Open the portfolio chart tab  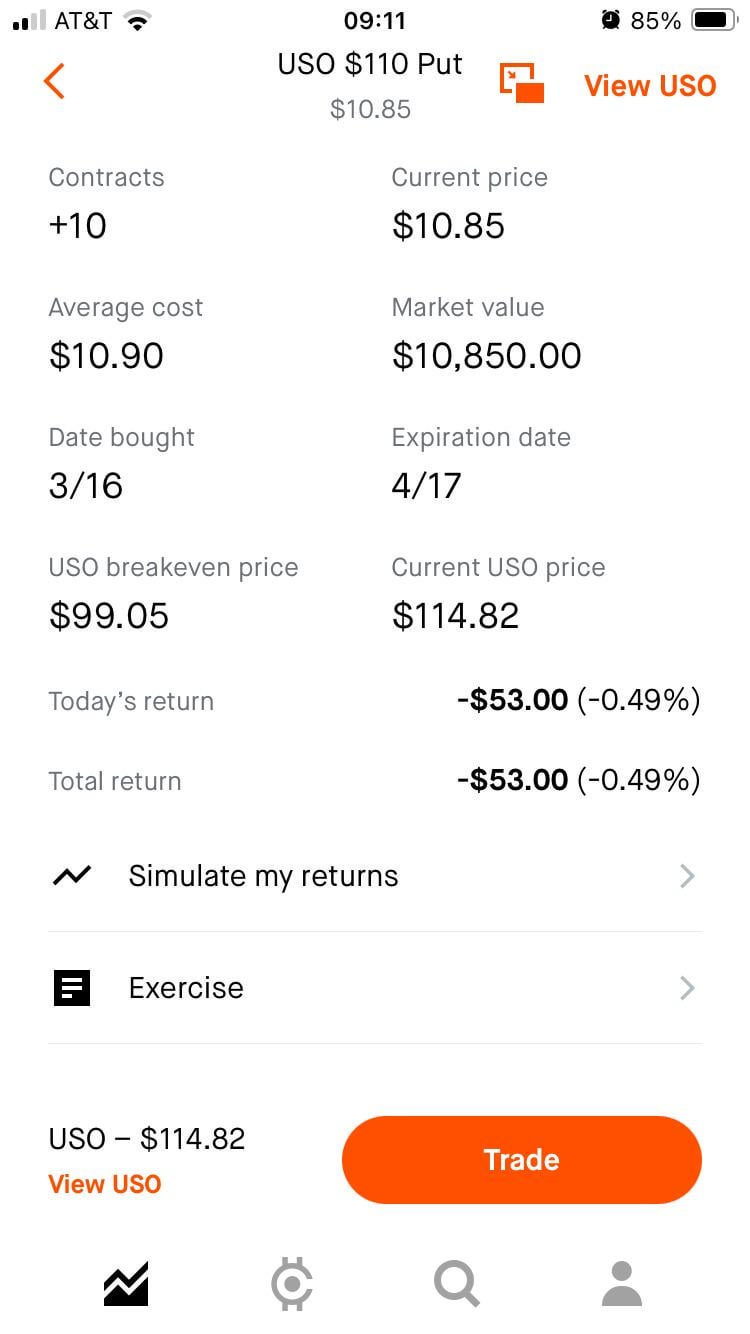pyautogui.click(x=126, y=1284)
